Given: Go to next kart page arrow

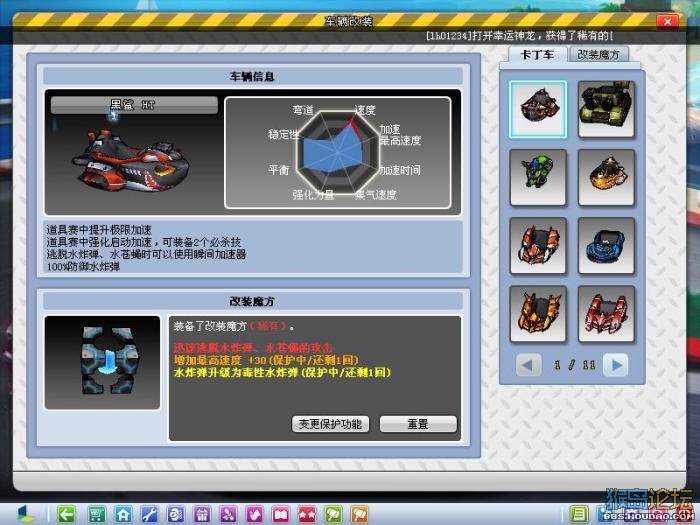Looking at the screenshot, I should point(617,365).
